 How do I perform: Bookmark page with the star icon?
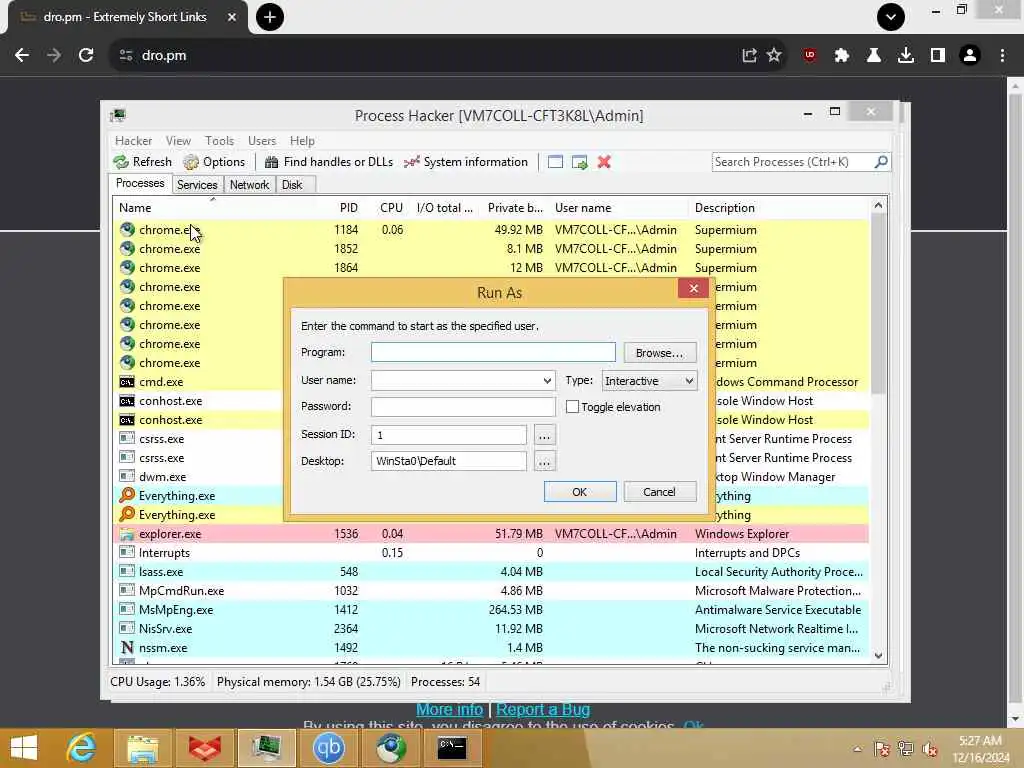(x=774, y=56)
